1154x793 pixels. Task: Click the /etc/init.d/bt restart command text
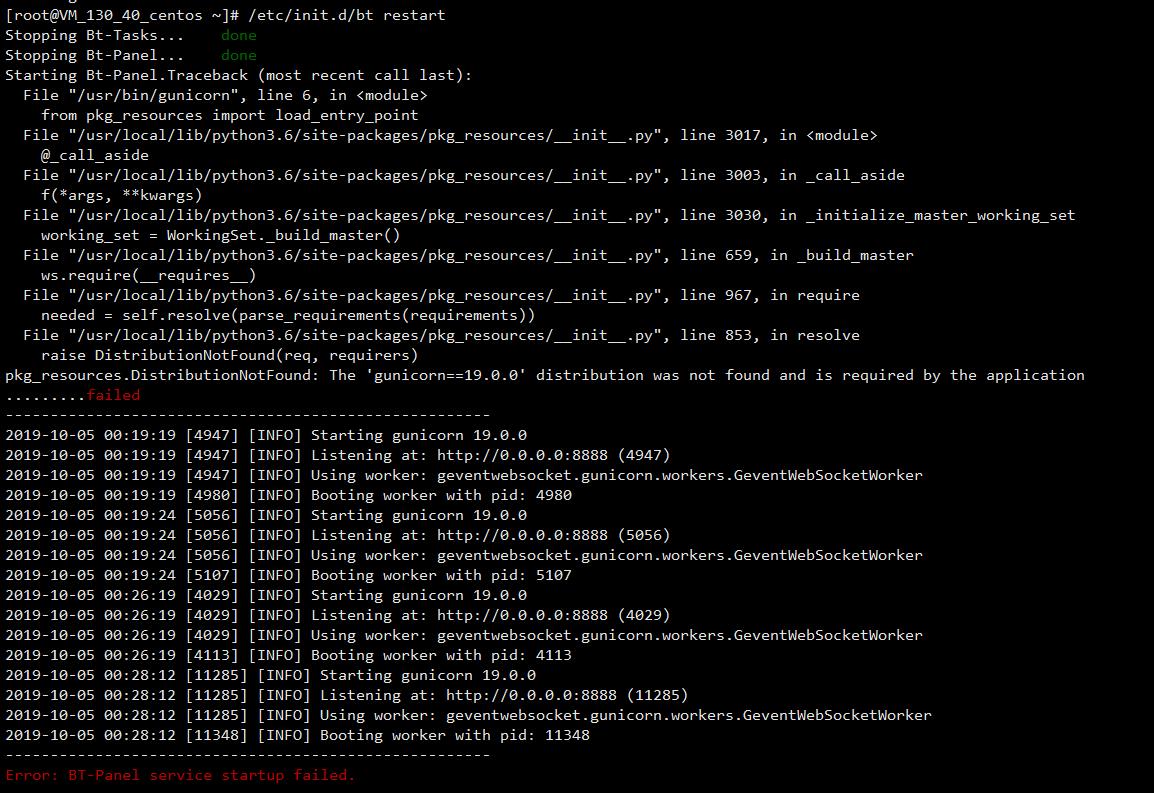click(x=347, y=15)
